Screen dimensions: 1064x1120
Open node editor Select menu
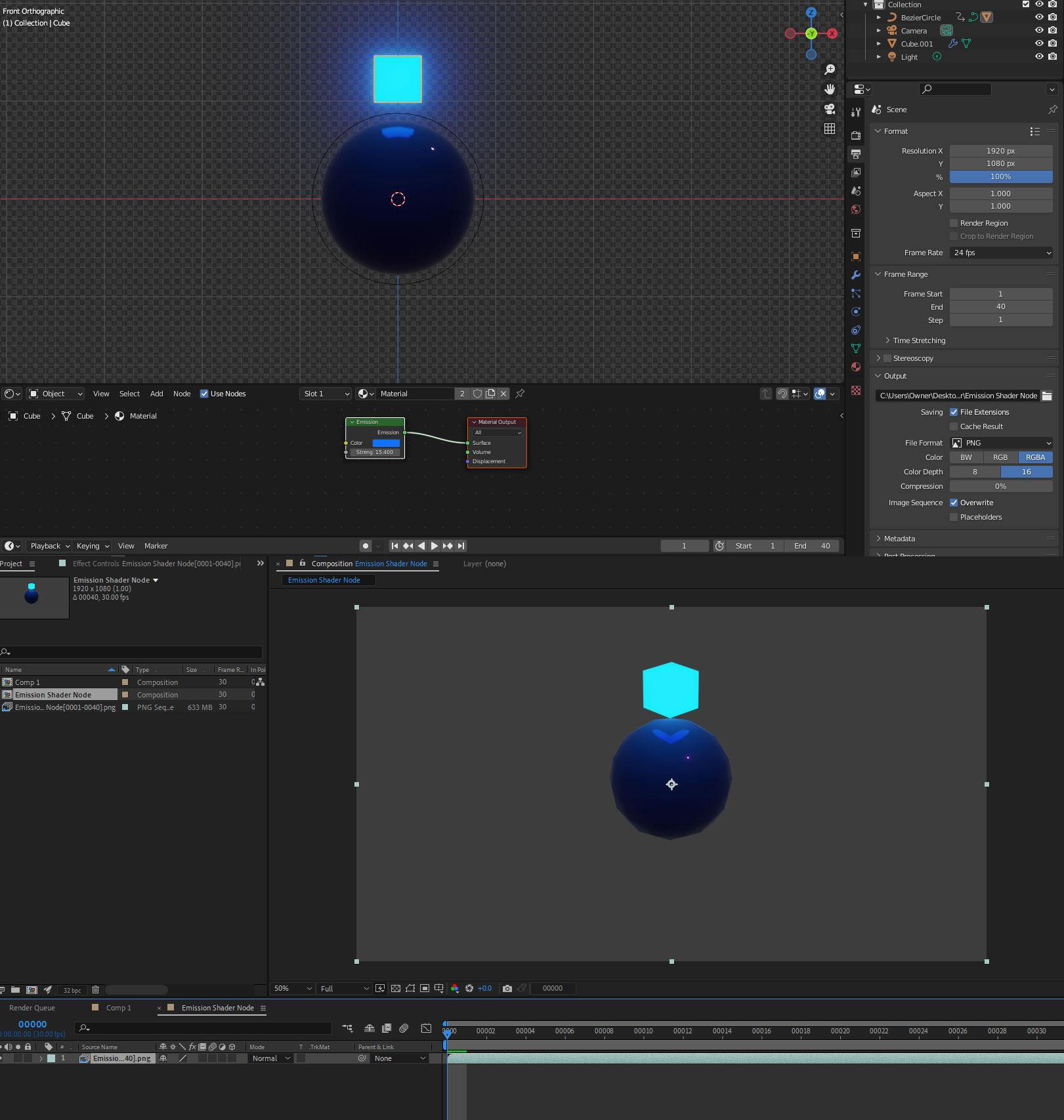pyautogui.click(x=129, y=394)
